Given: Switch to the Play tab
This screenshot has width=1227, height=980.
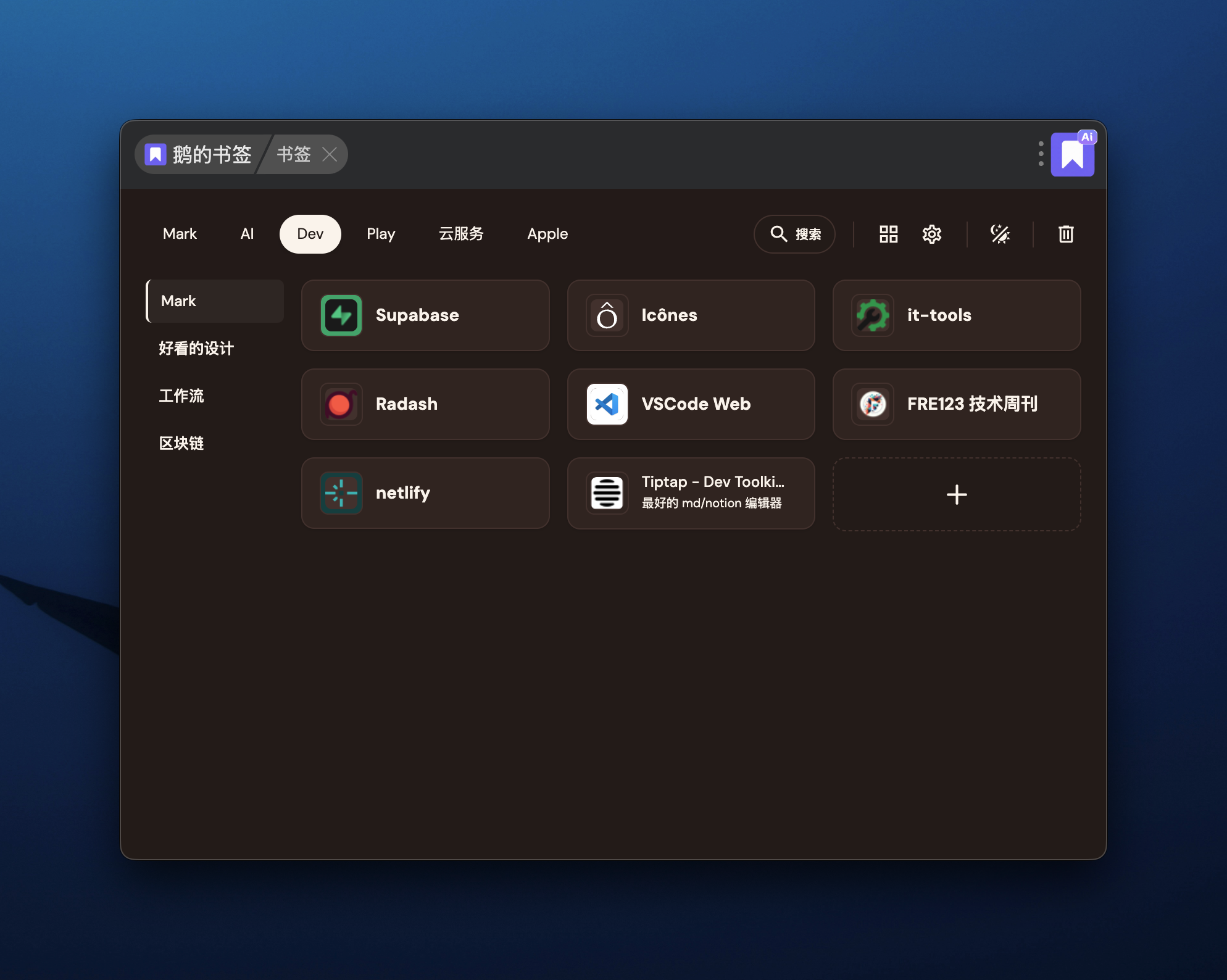Looking at the screenshot, I should 381,234.
